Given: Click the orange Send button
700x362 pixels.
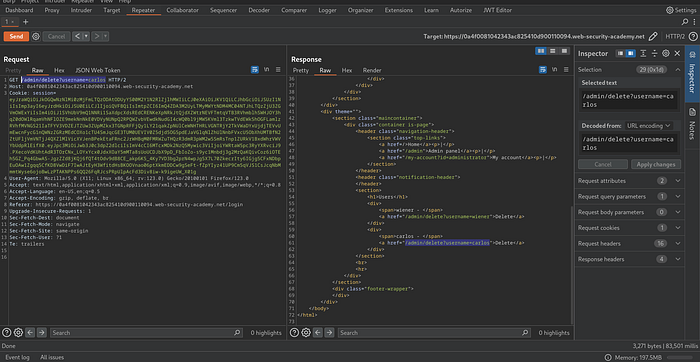Looking at the screenshot, I should 17,37.
